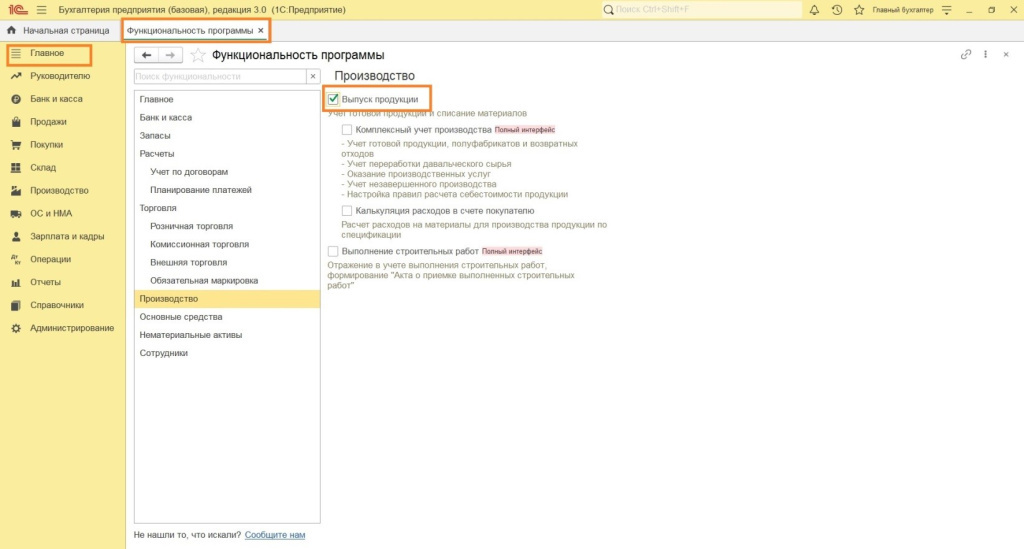
Task: Copy link using the chain icon
Action: pos(966,55)
